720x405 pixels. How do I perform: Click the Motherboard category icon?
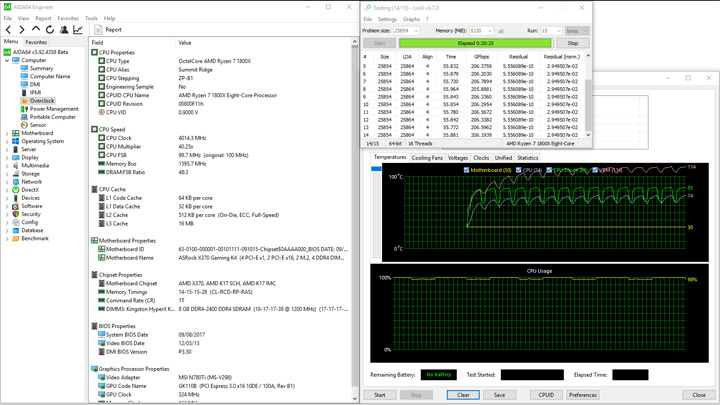tap(16, 133)
